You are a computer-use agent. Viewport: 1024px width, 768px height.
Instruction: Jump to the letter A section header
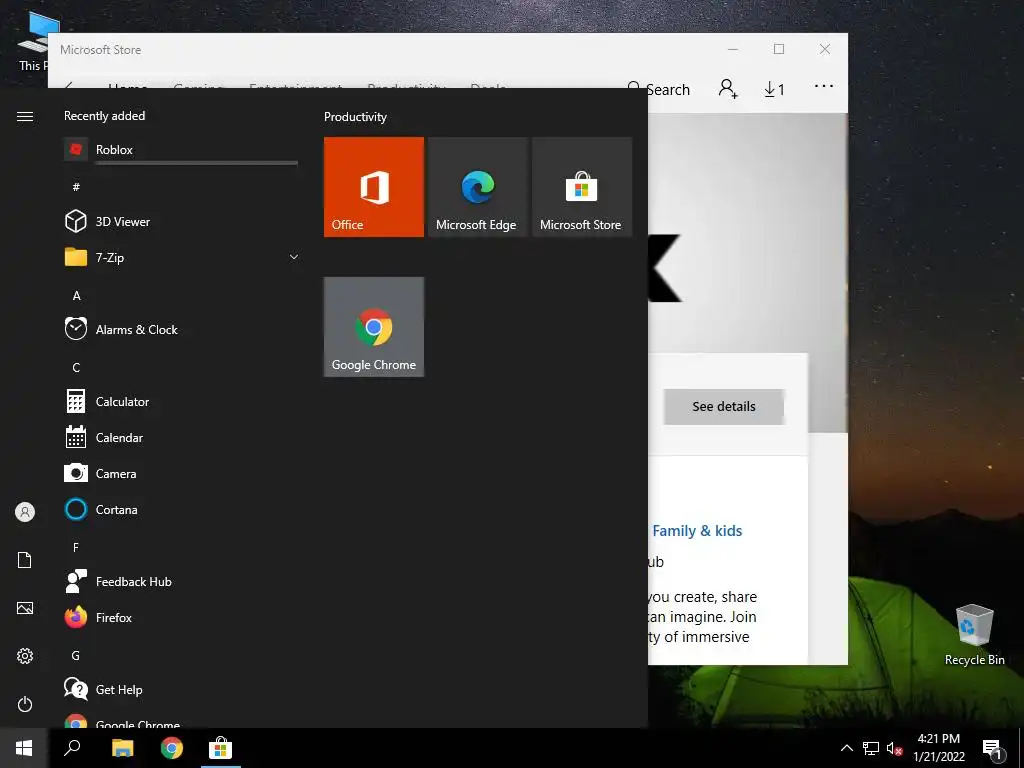pyautogui.click(x=76, y=296)
